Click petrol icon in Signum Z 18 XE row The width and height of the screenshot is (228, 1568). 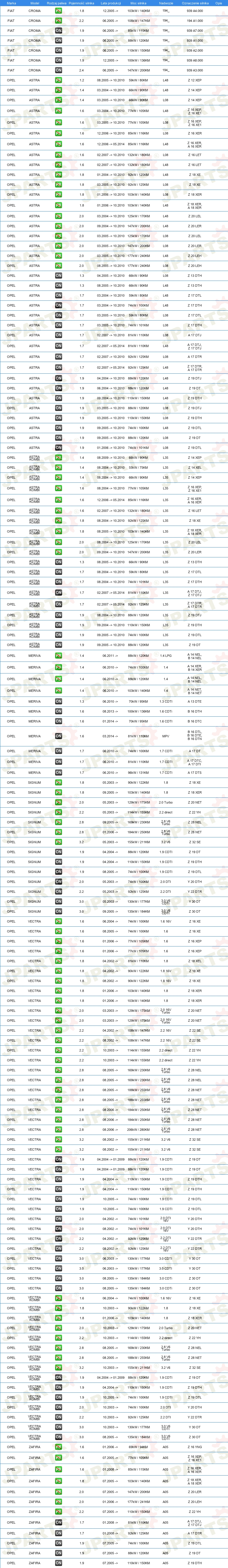pos(58,783)
